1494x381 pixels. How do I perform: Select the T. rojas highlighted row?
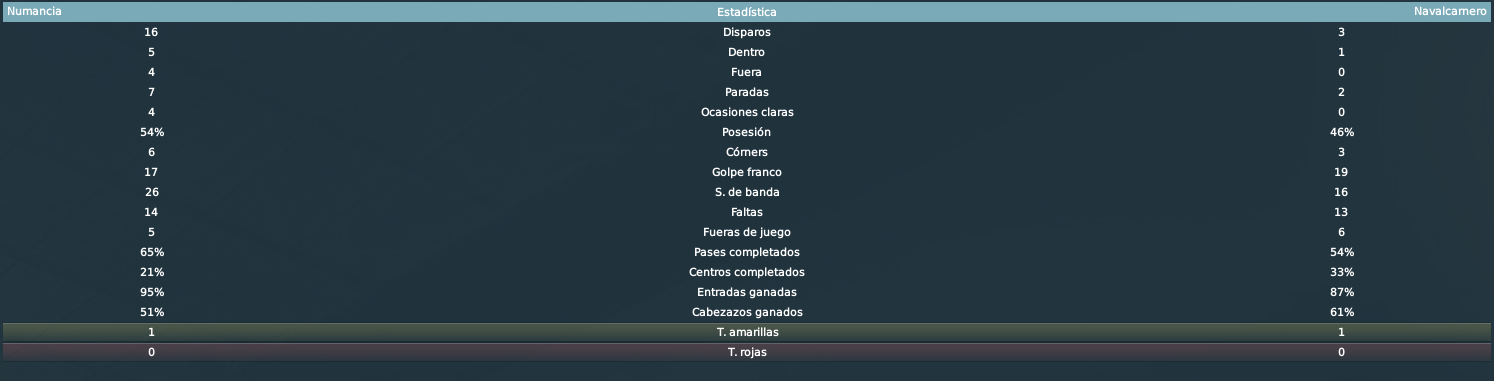point(747,352)
